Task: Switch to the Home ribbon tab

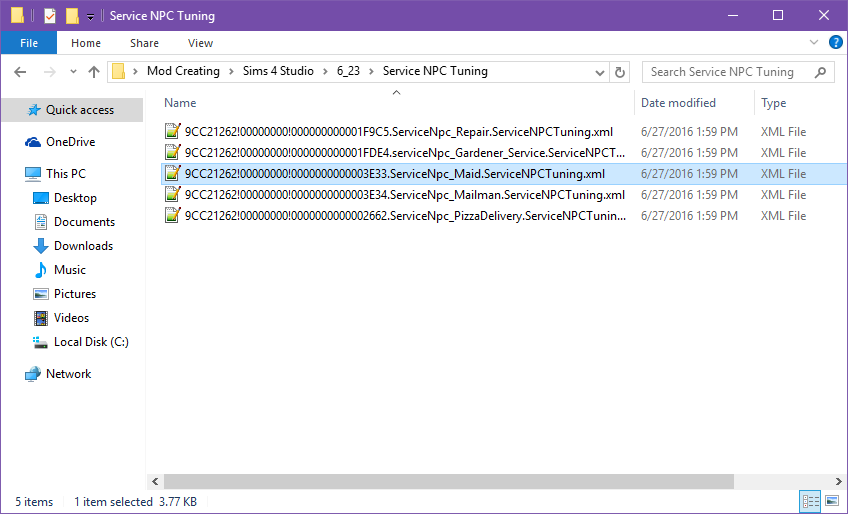Action: pos(85,43)
